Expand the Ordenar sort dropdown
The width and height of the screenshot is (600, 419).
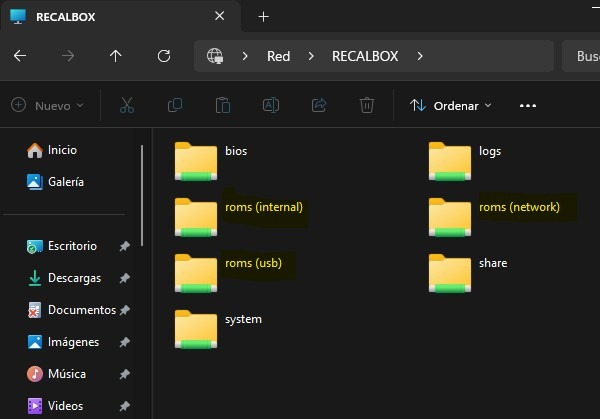[451, 105]
